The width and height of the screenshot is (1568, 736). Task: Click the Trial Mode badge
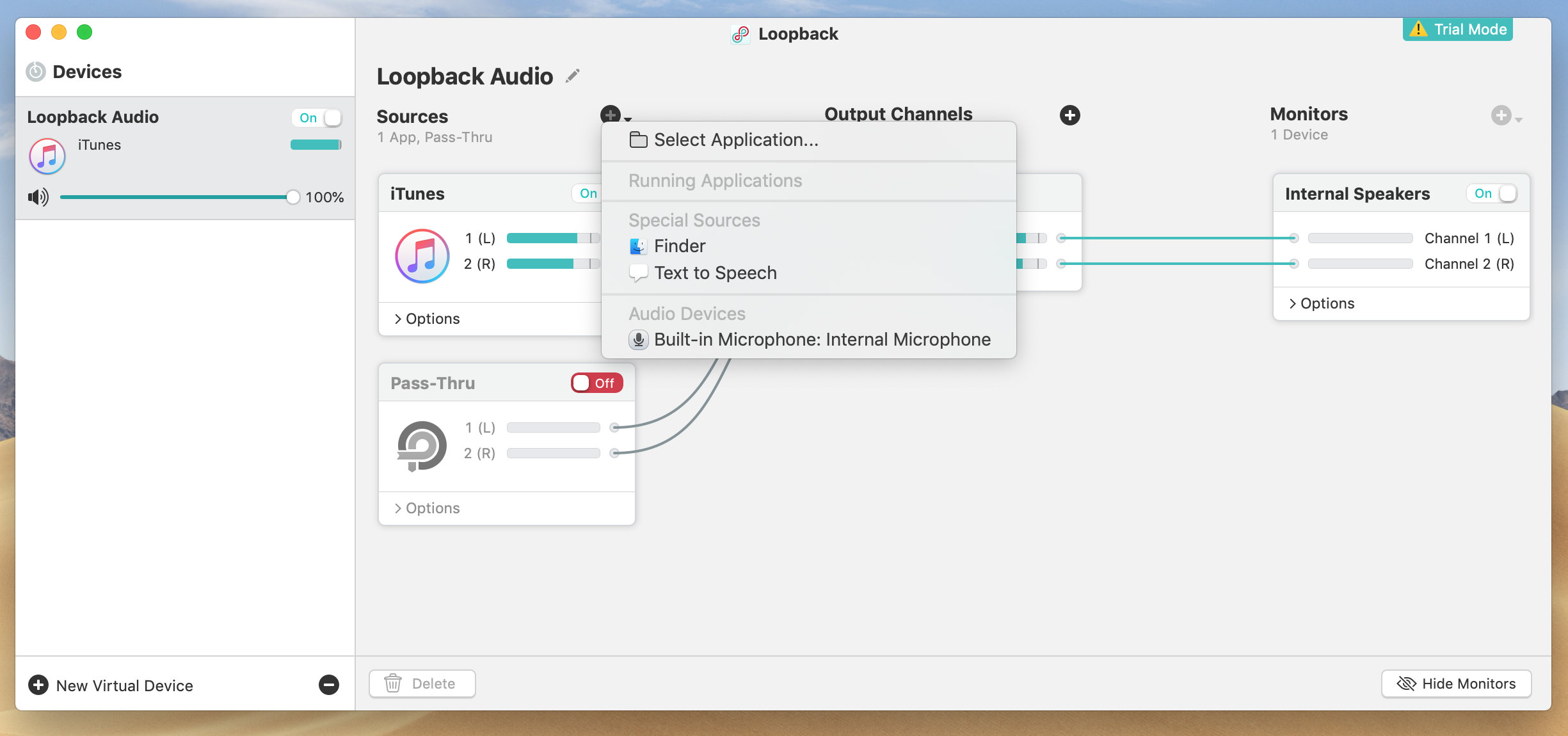tap(1458, 29)
